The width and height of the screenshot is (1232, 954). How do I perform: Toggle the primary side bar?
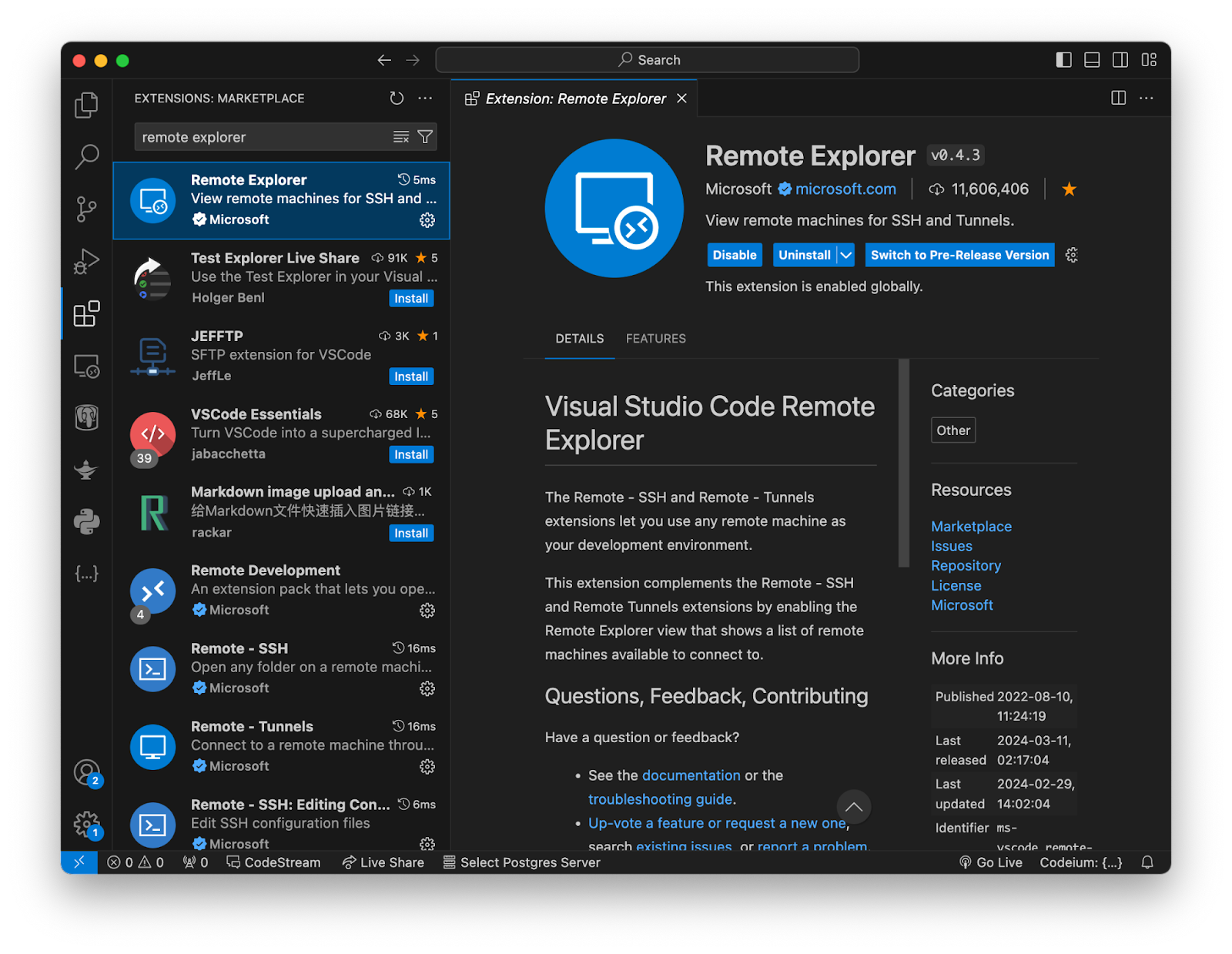pyautogui.click(x=1063, y=60)
